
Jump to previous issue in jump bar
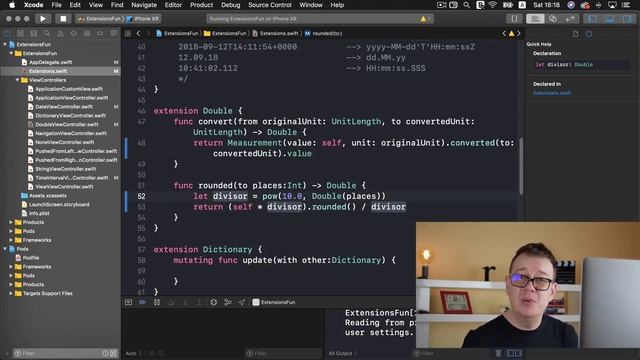pos(504,33)
